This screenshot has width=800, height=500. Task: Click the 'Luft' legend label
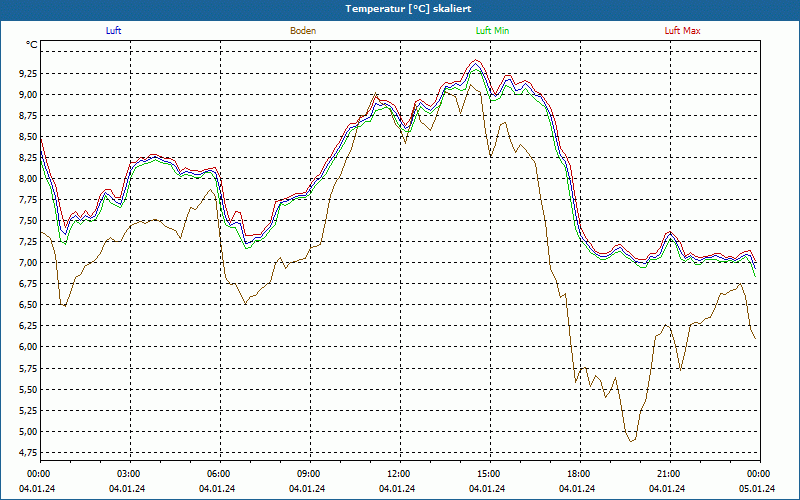113,31
